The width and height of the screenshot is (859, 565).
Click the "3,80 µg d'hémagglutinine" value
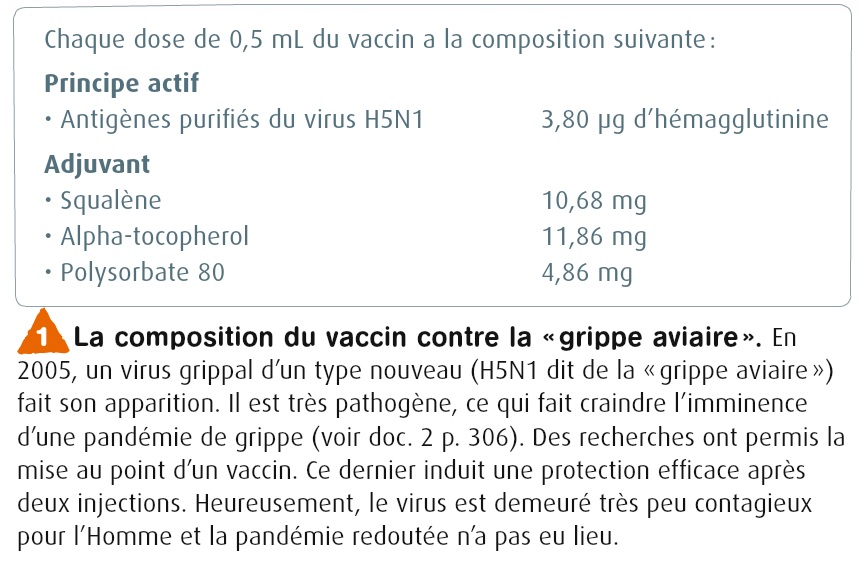(x=684, y=120)
